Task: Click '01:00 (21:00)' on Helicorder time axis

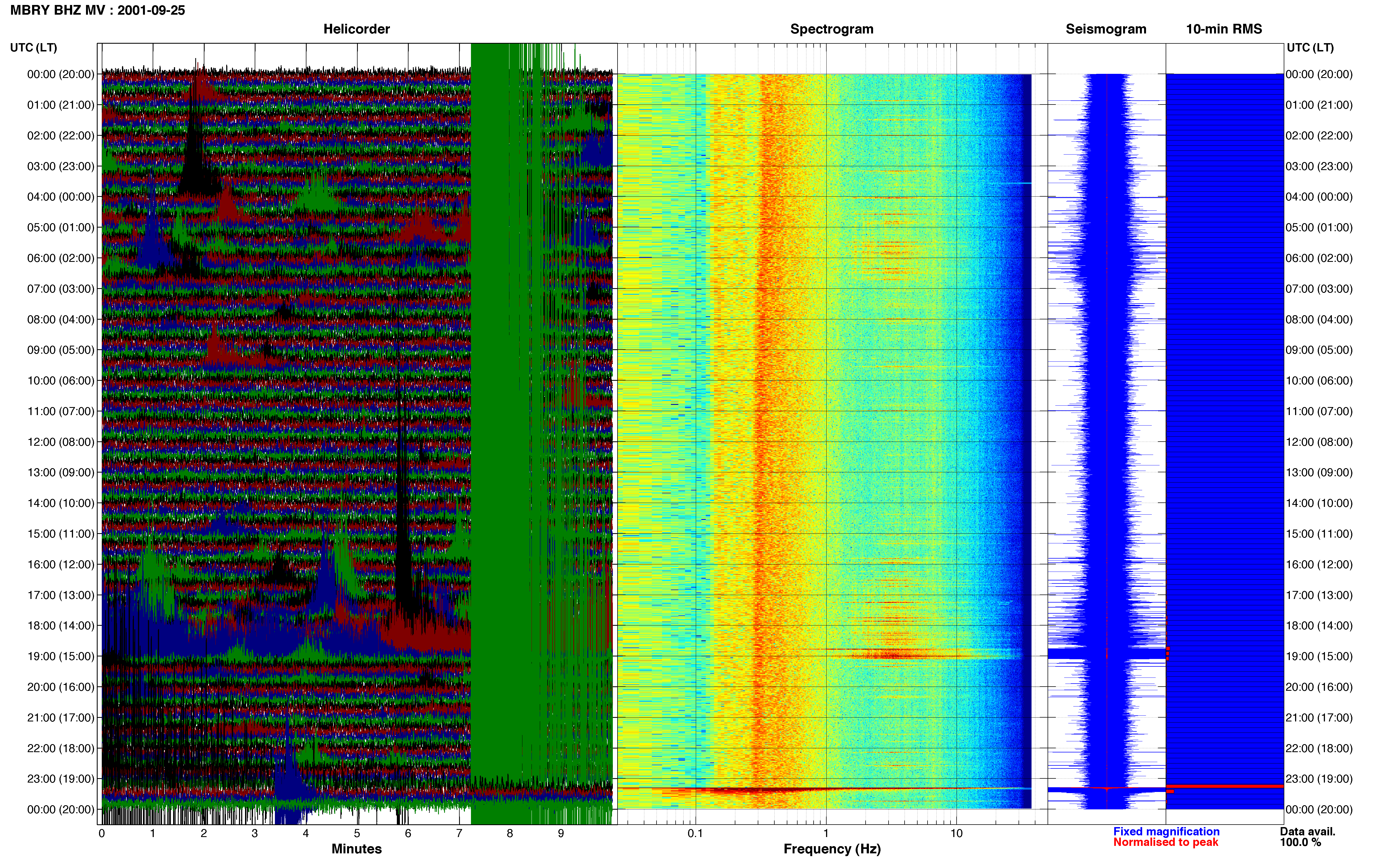Action: pyautogui.click(x=61, y=105)
